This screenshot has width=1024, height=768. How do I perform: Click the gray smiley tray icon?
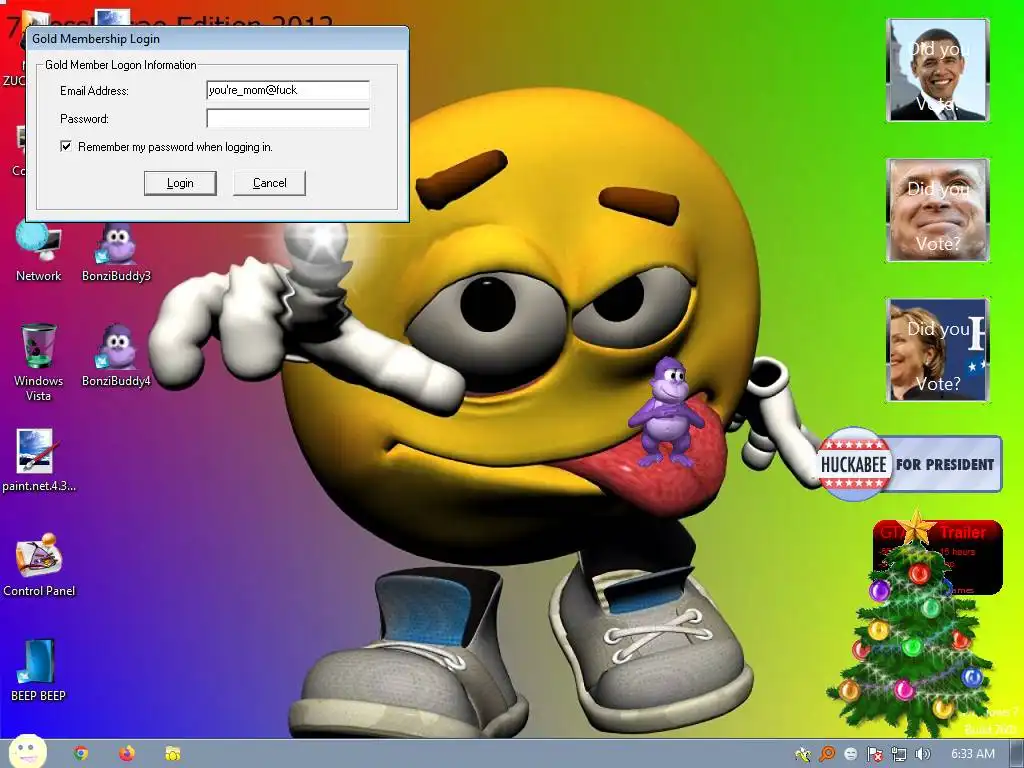851,754
